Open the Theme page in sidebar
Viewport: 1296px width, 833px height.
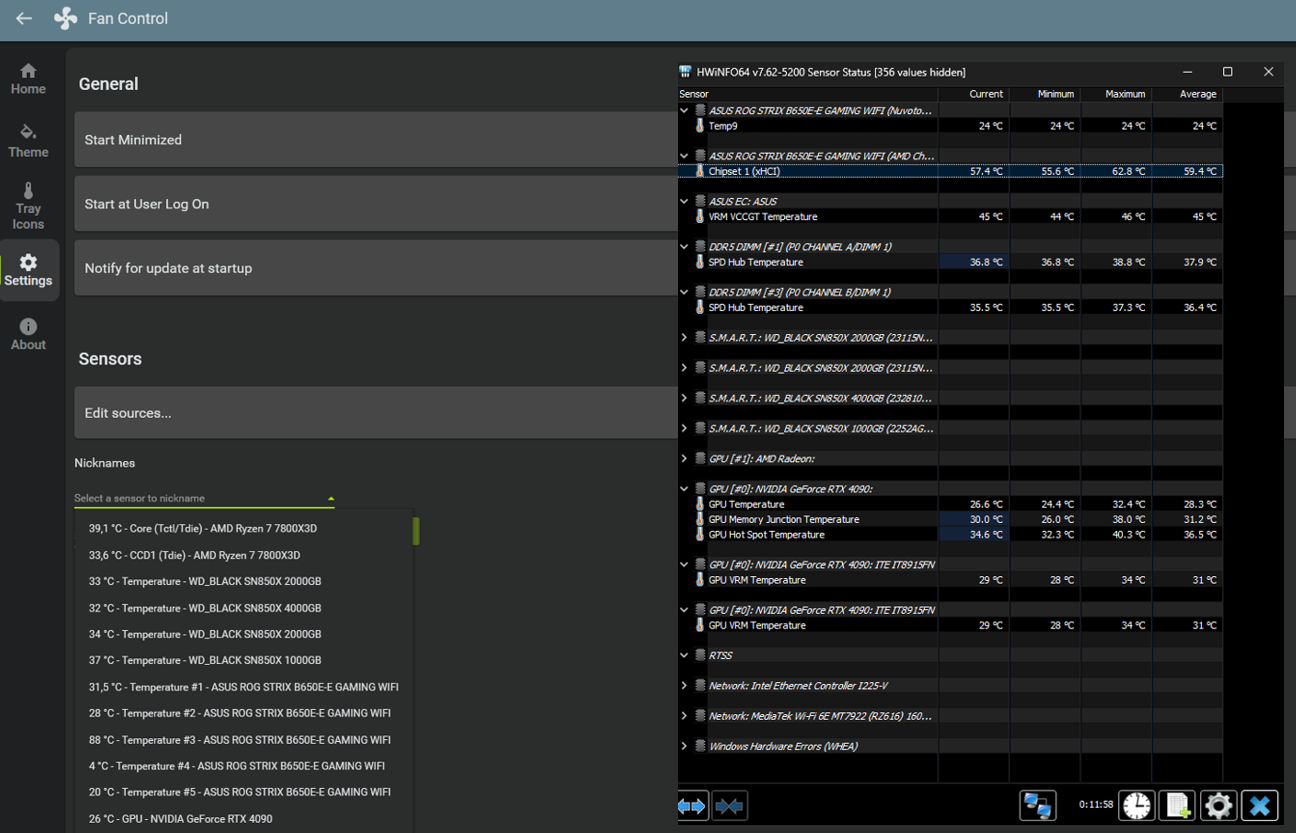28,142
